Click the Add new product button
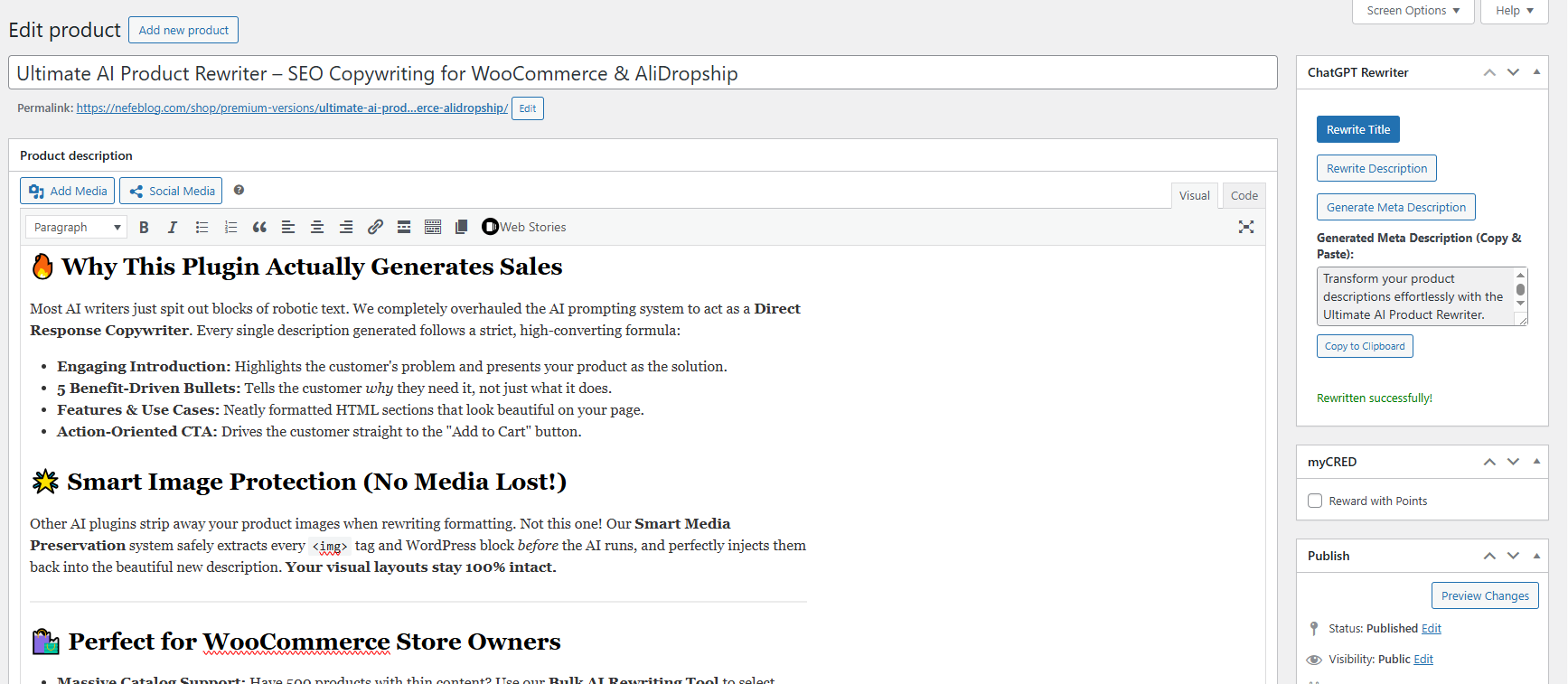1568x684 pixels. (x=183, y=30)
